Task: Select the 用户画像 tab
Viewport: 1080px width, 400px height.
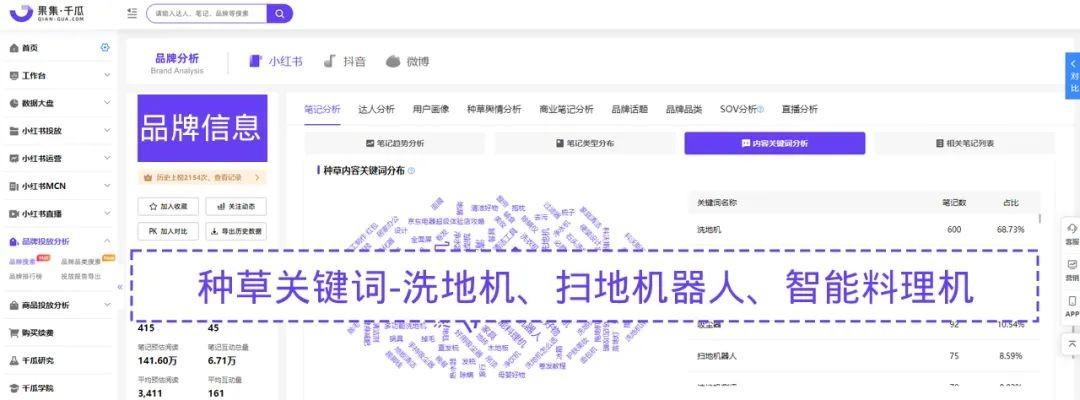Action: (430, 109)
